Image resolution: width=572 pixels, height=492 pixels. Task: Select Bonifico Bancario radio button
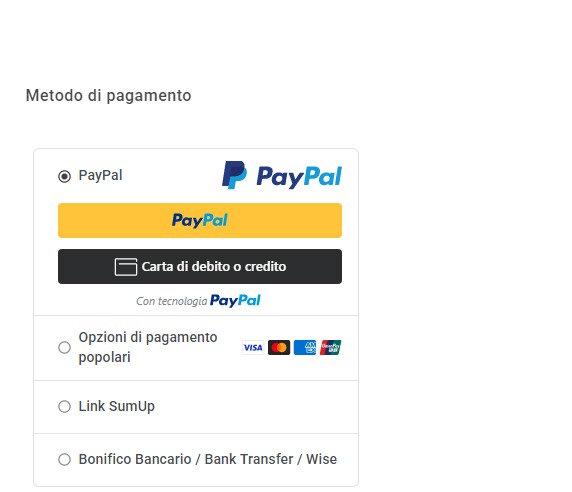point(64,459)
